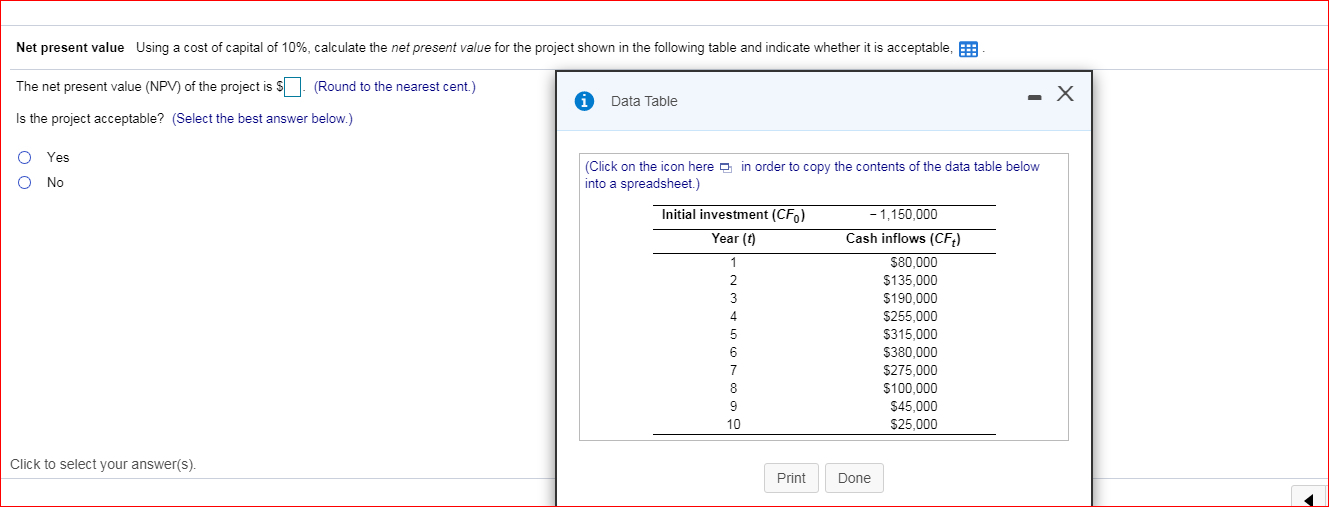Viewport: 1329px width, 507px height.
Task: Click the cash inflow $45,000
Action: pos(913,407)
